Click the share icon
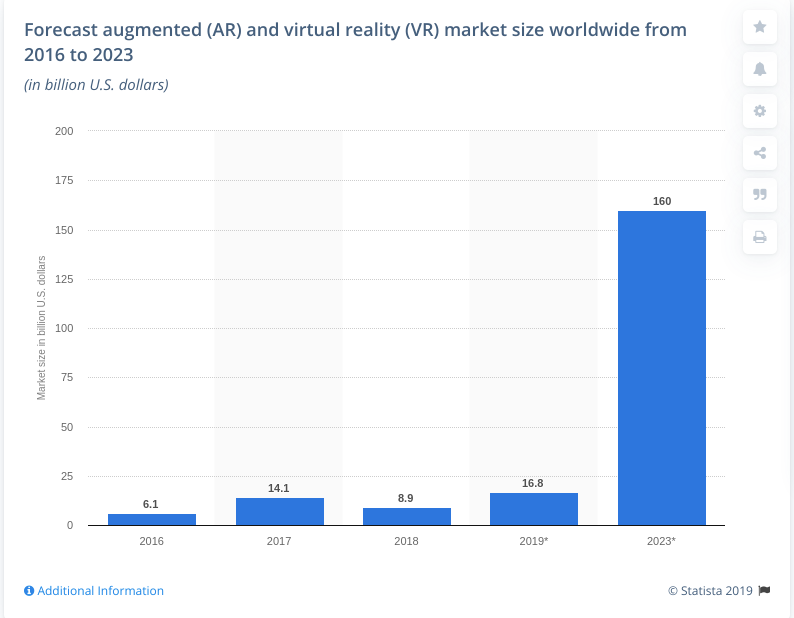Image resolution: width=794 pixels, height=618 pixels. 760,153
